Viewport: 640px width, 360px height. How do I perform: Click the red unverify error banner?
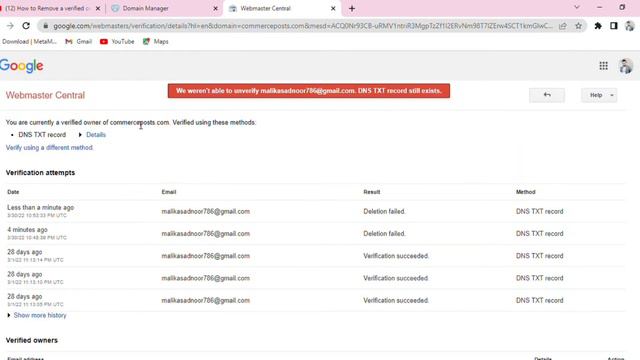point(309,91)
